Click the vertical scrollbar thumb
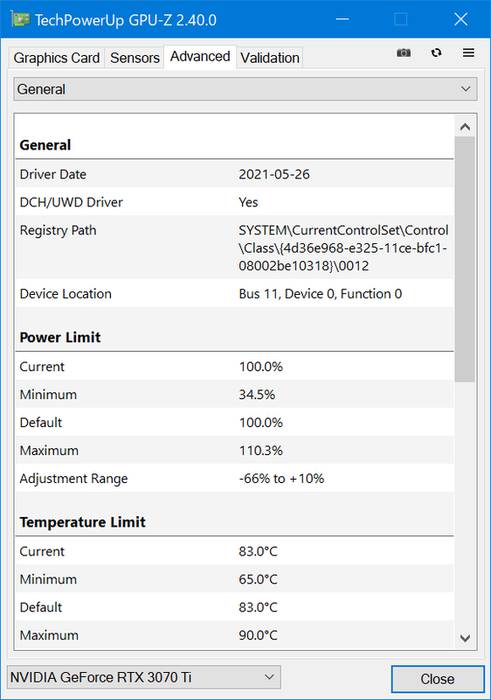491x700 pixels. [x=465, y=259]
